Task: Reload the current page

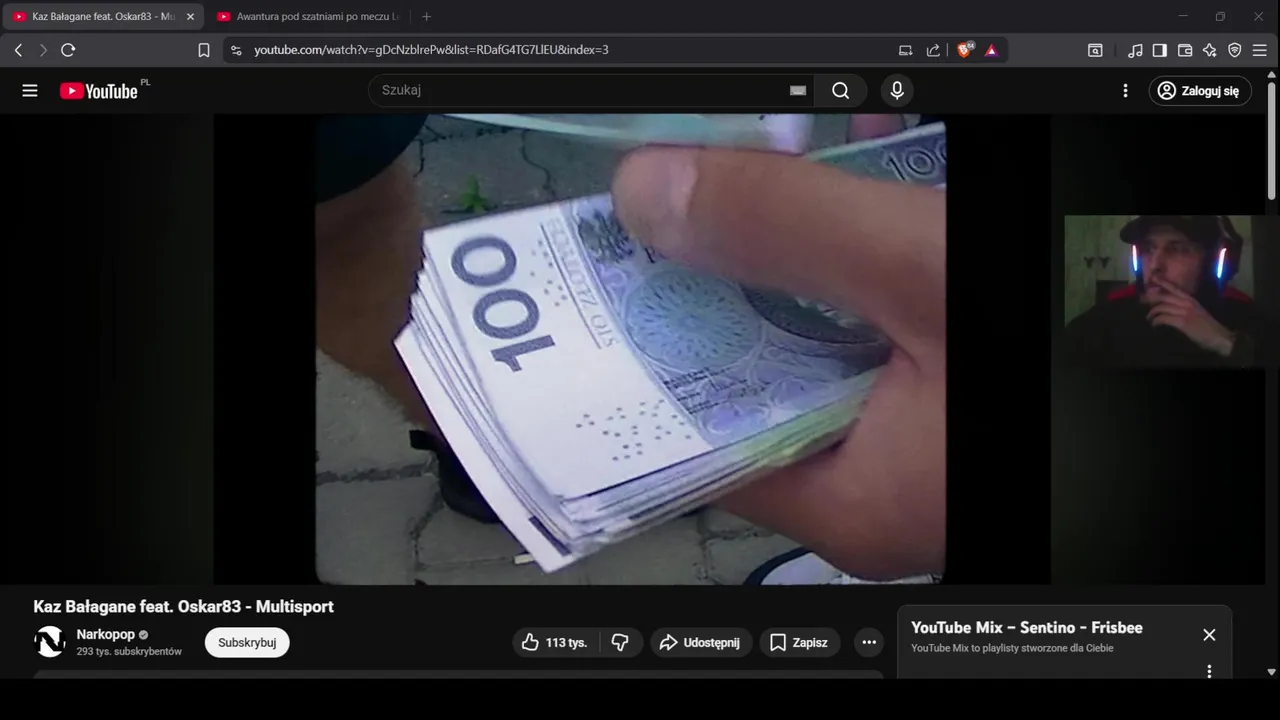Action: point(68,50)
